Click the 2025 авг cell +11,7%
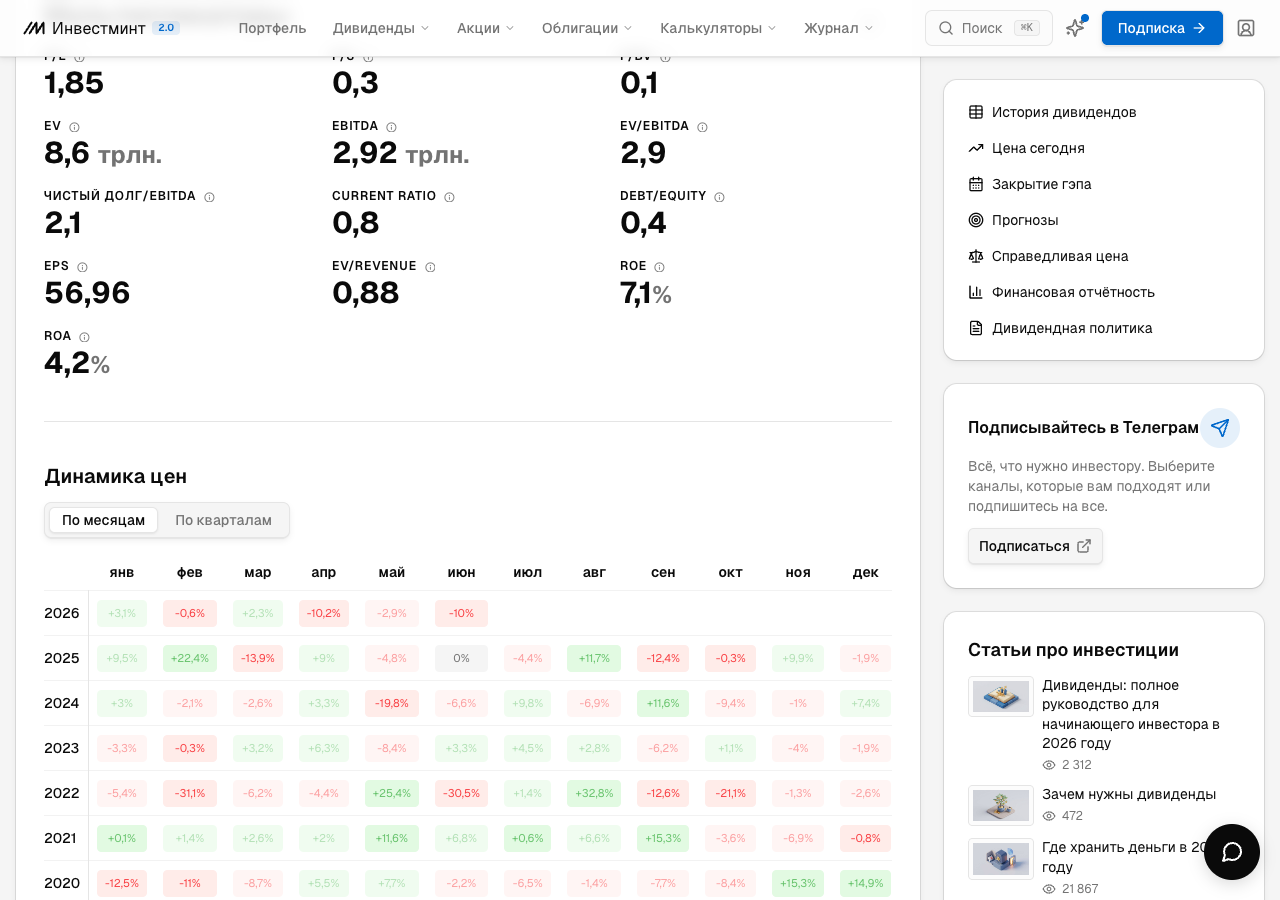1280x900 pixels. click(x=594, y=658)
